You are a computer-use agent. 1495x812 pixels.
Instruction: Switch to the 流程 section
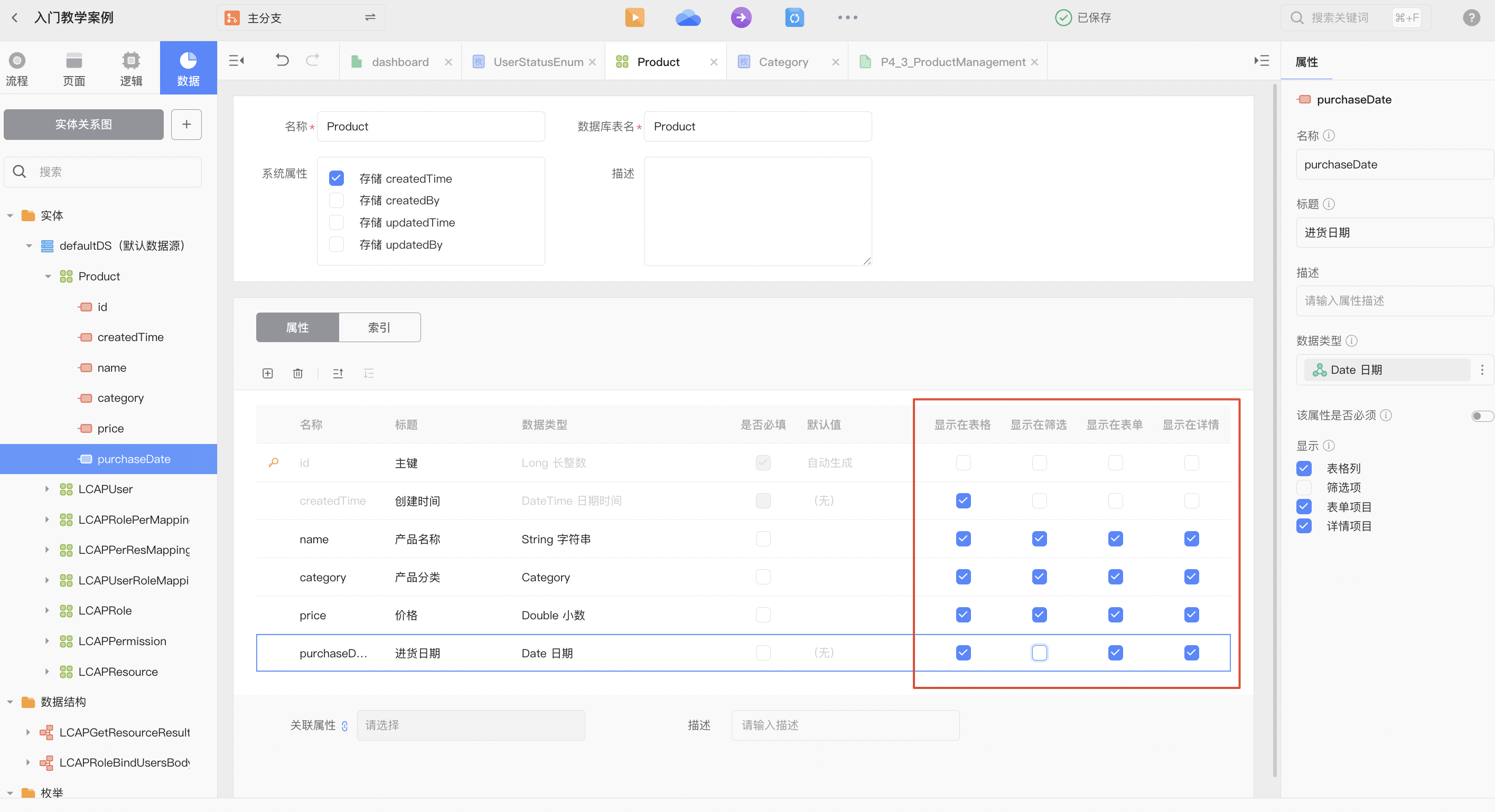(17, 69)
